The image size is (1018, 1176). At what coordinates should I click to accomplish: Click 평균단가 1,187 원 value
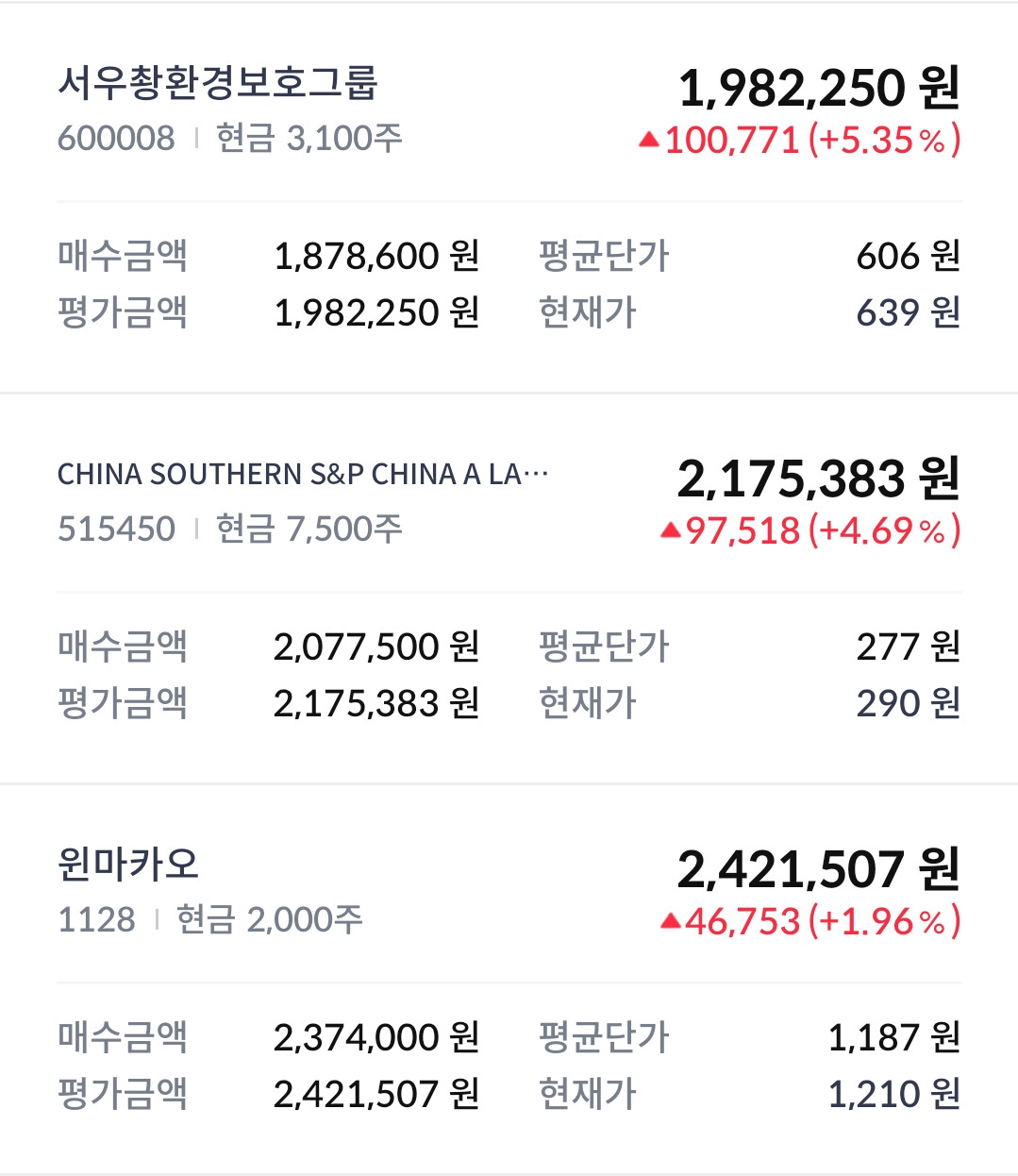(x=893, y=1037)
